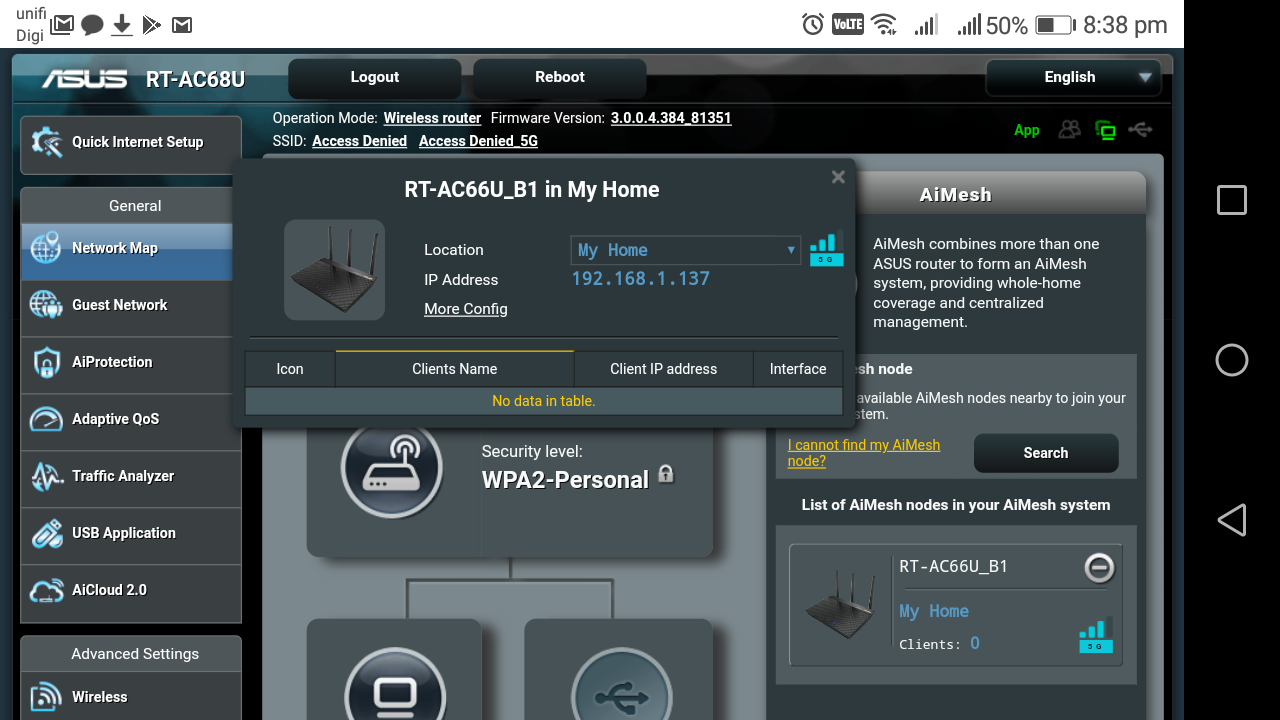Click 'My Home' location in node card

[934, 611]
